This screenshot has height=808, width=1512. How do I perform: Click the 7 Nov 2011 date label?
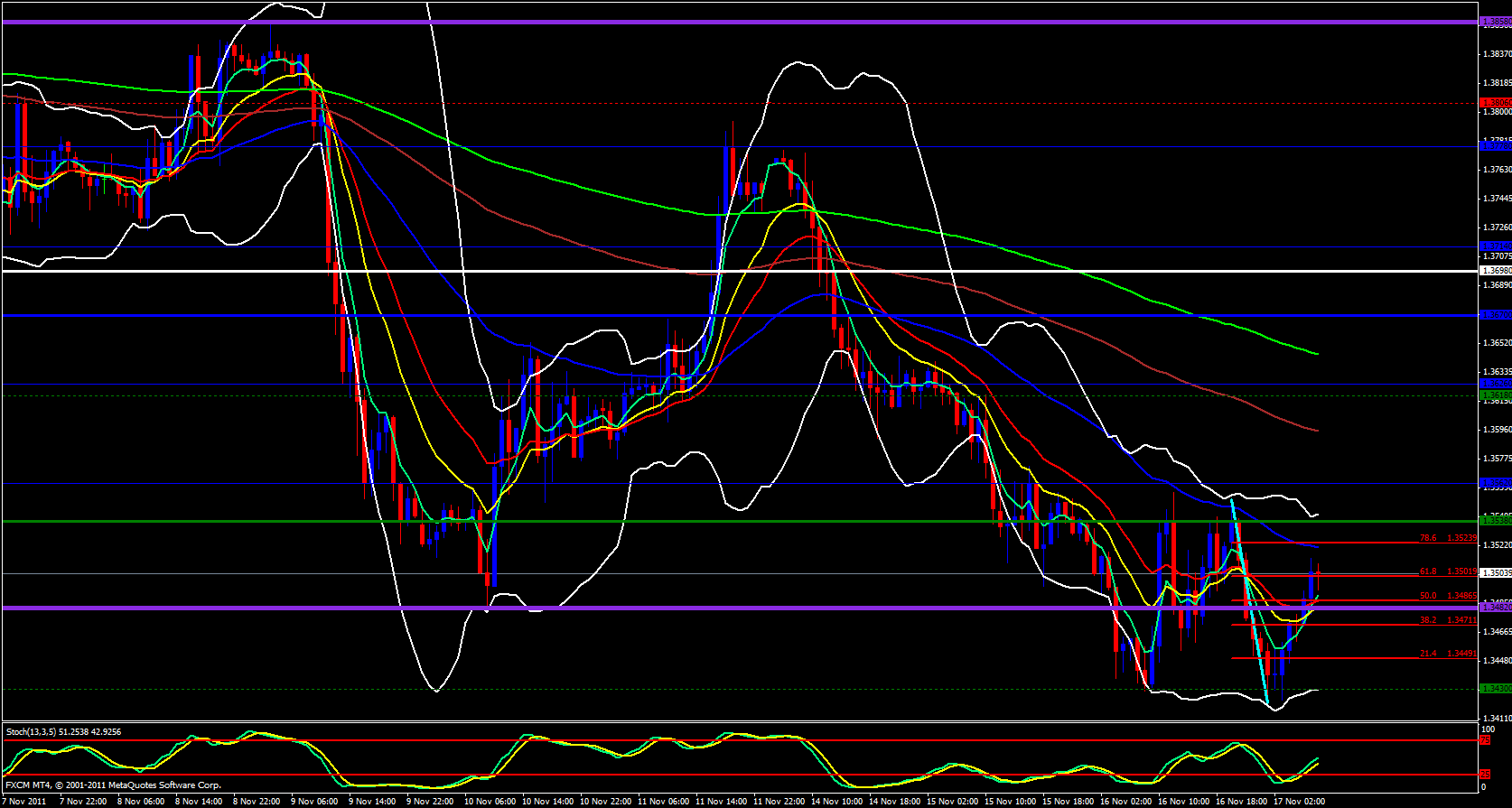coord(25,801)
